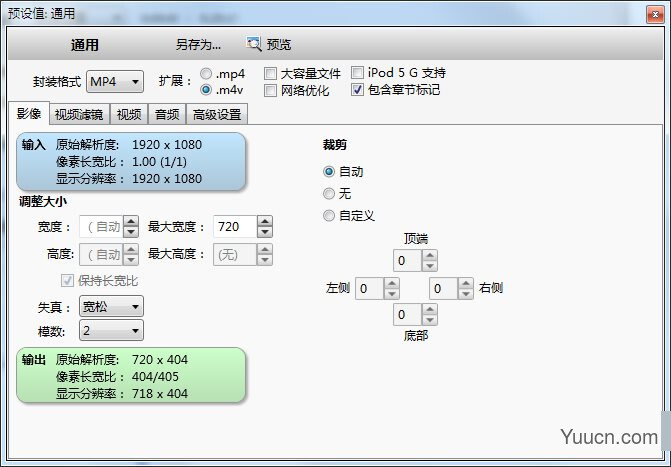The width and height of the screenshot is (671, 467).
Task: Decrease 右侧 crop with down arrow
Action: (x=466, y=294)
